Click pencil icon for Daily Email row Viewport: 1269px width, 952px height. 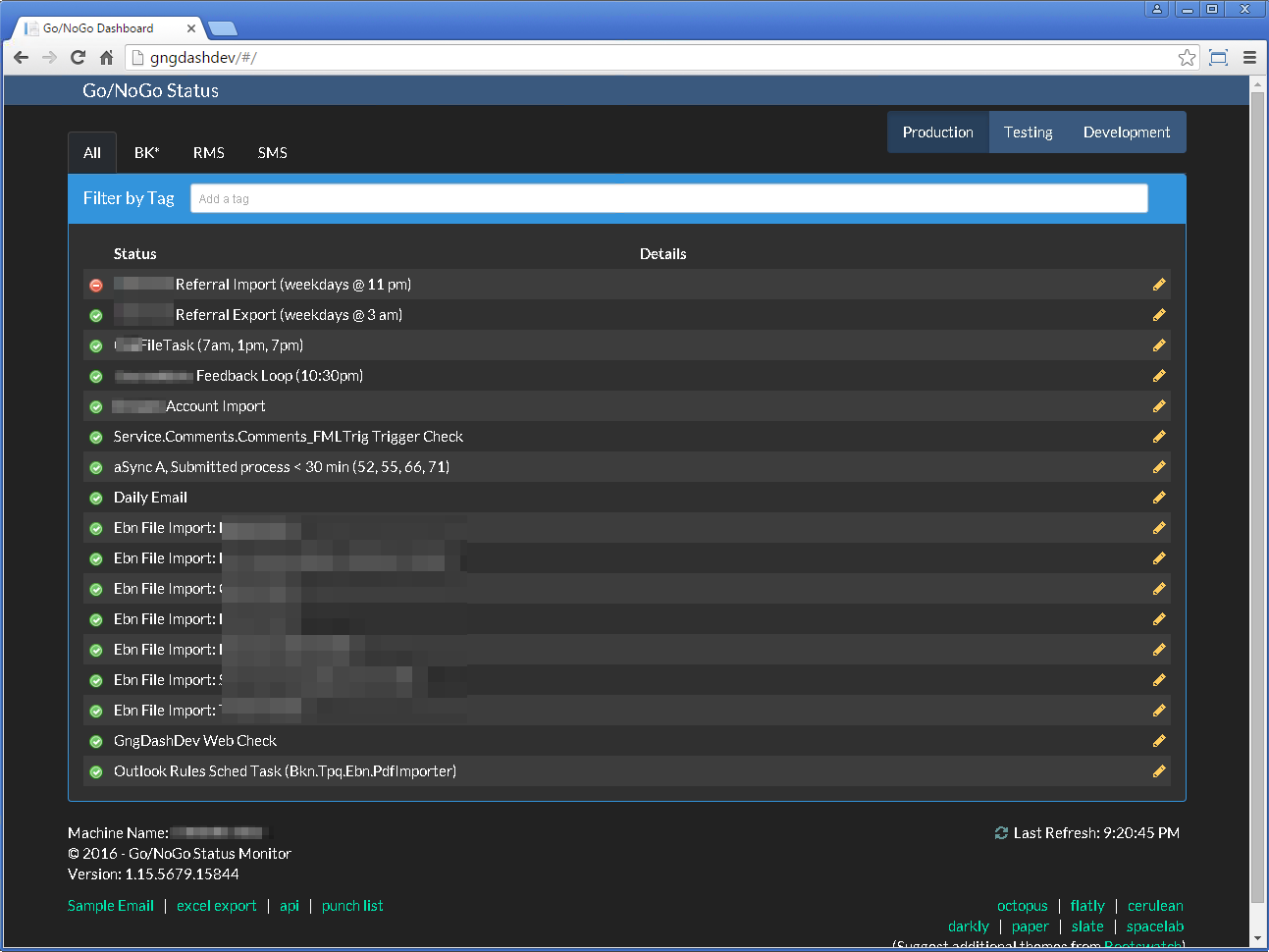click(1159, 498)
